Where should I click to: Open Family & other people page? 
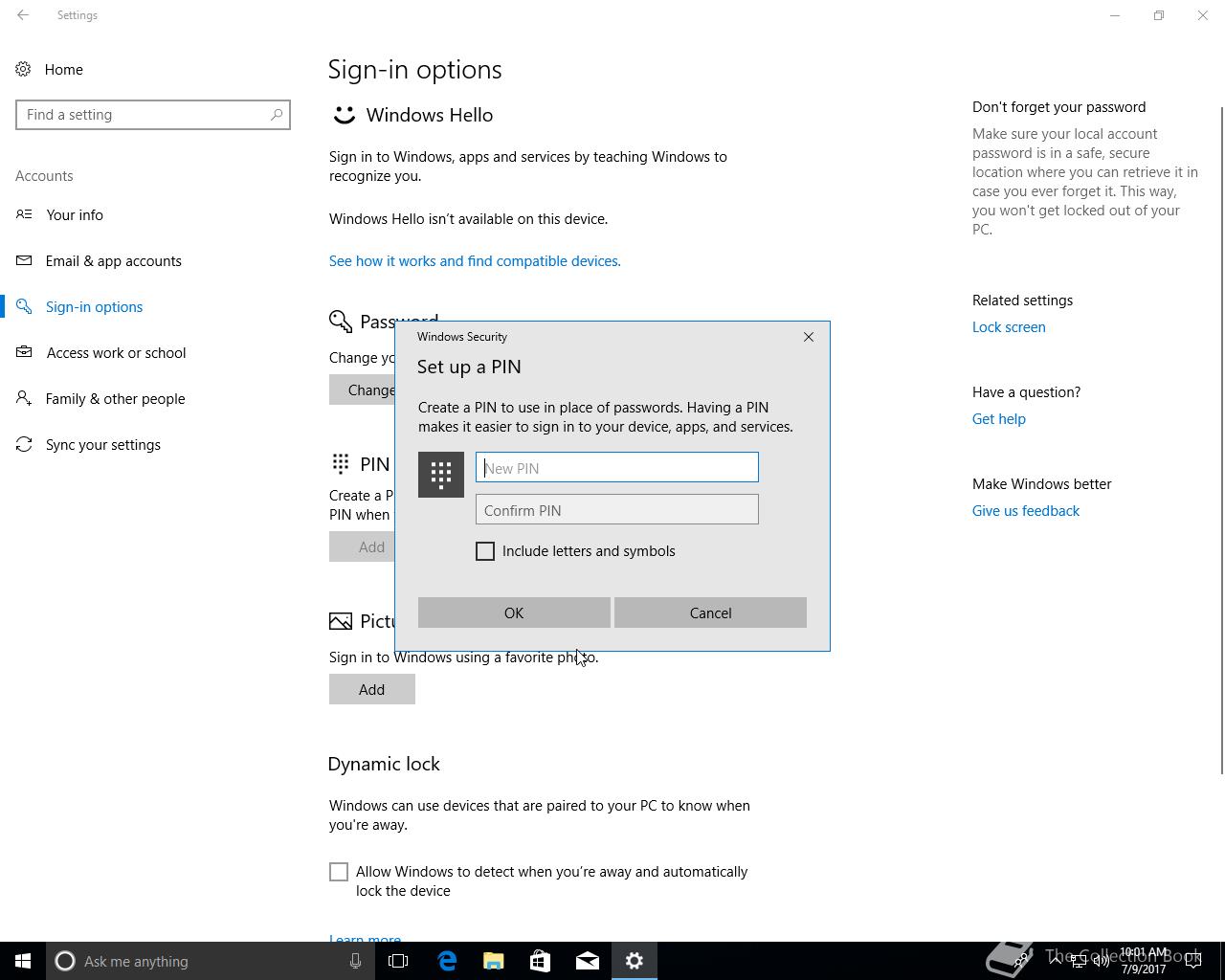(116, 398)
